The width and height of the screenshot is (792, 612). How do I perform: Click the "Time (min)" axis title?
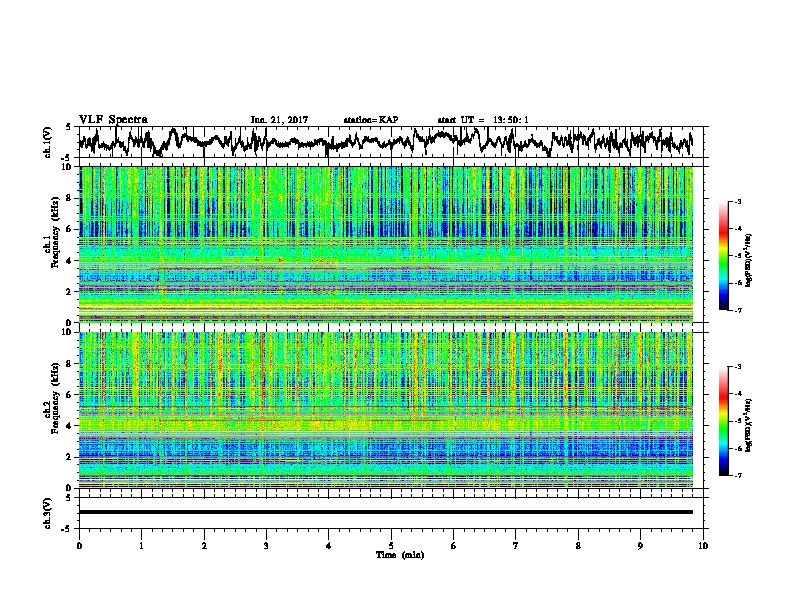click(400, 555)
